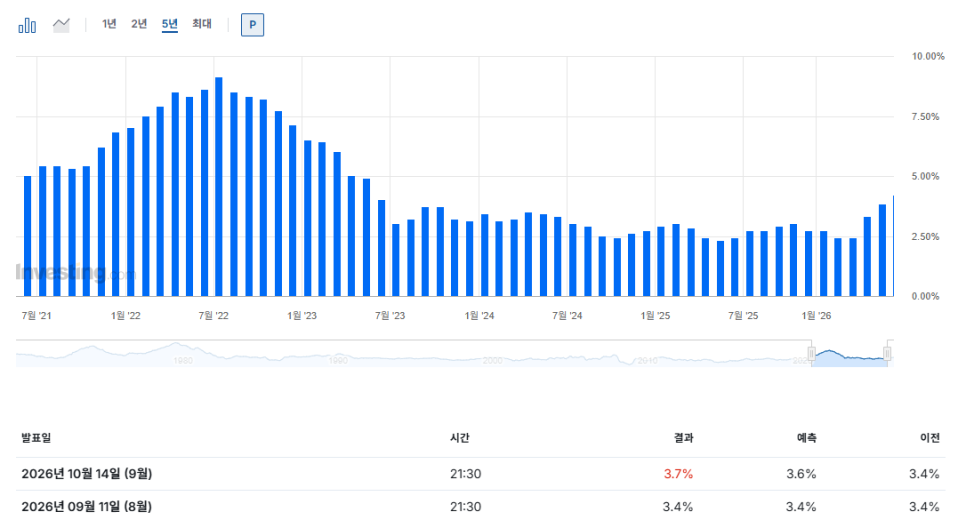Select the 2년 time range
966x520 pixels.
point(139,24)
